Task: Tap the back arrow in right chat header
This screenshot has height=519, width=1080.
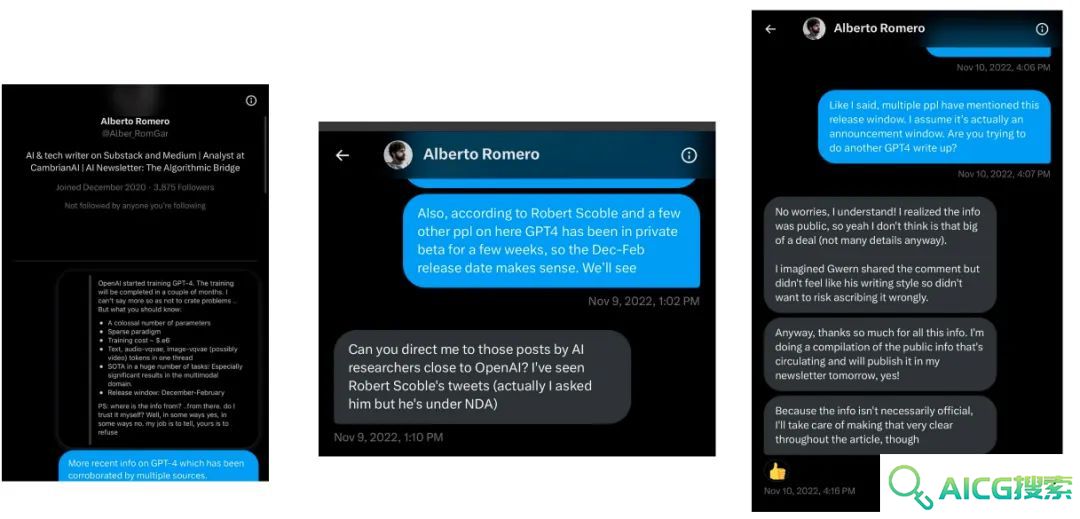Action: click(771, 29)
